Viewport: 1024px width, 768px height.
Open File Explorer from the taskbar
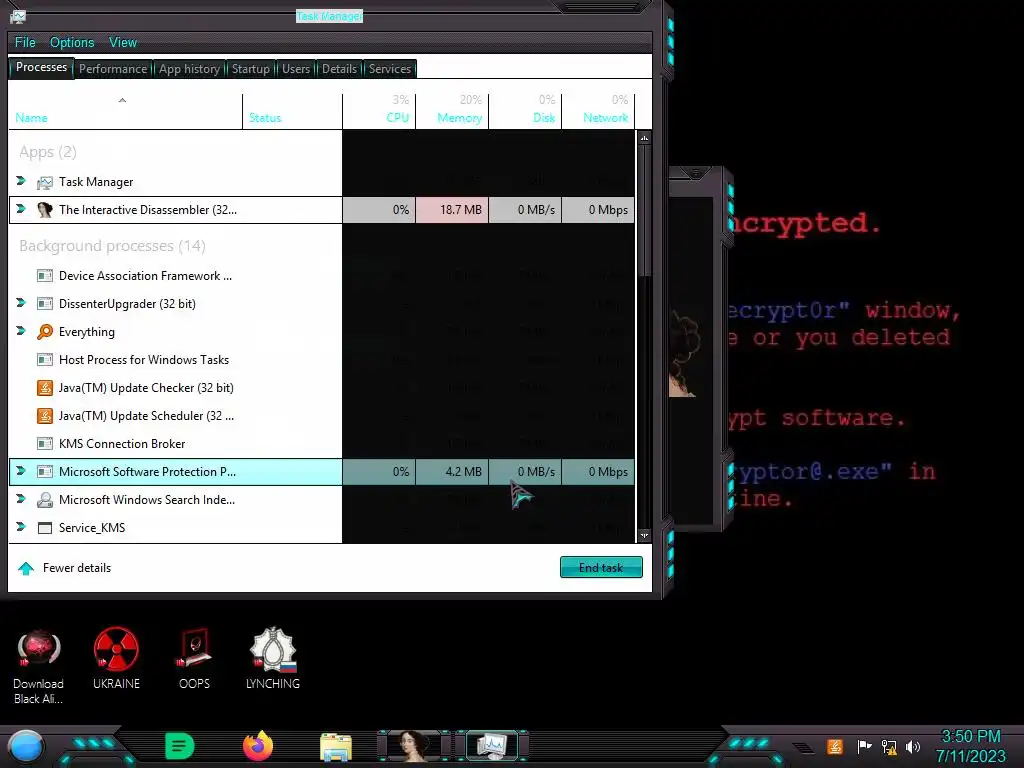[336, 747]
